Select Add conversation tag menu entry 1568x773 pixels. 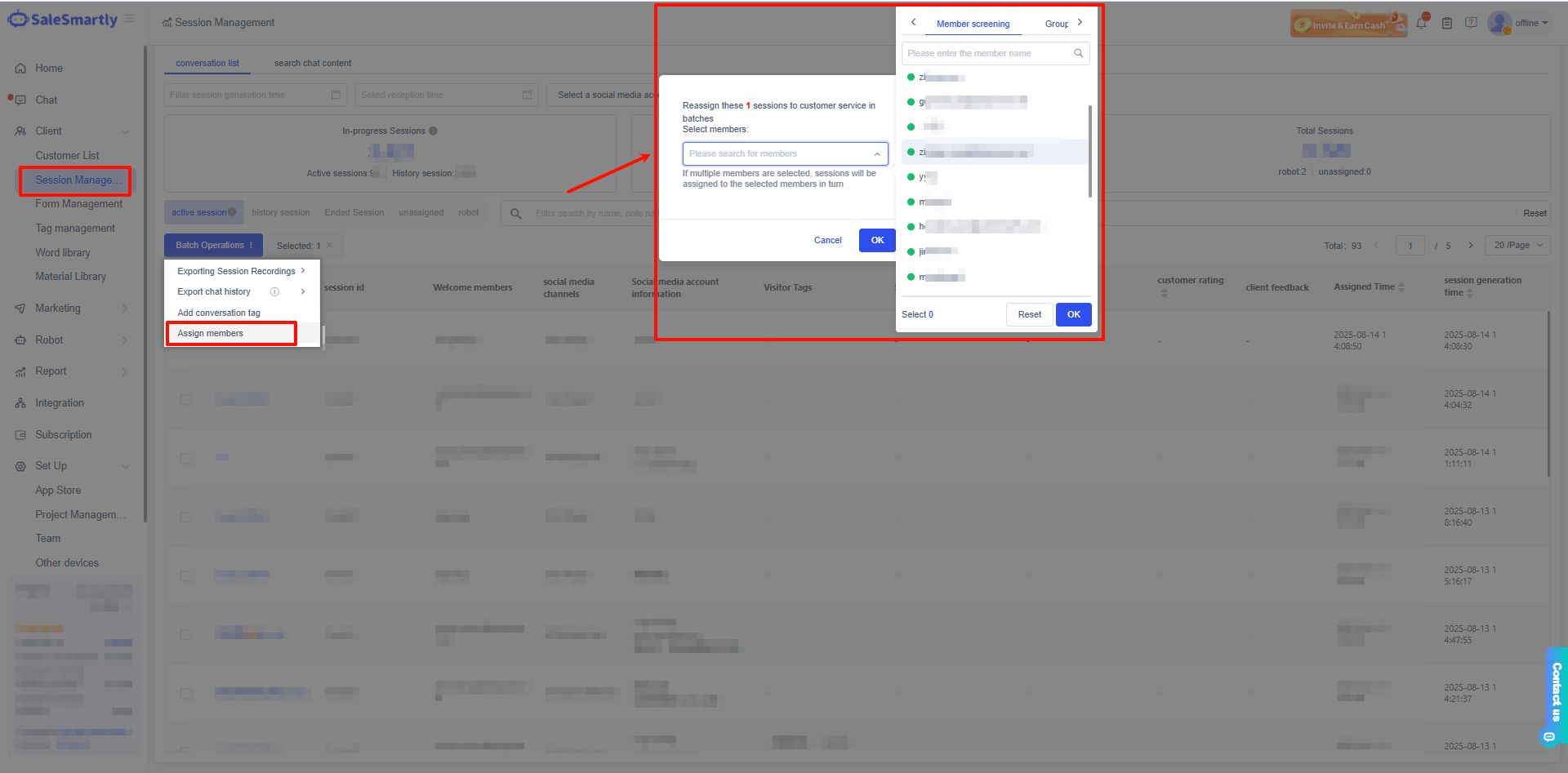tap(219, 313)
